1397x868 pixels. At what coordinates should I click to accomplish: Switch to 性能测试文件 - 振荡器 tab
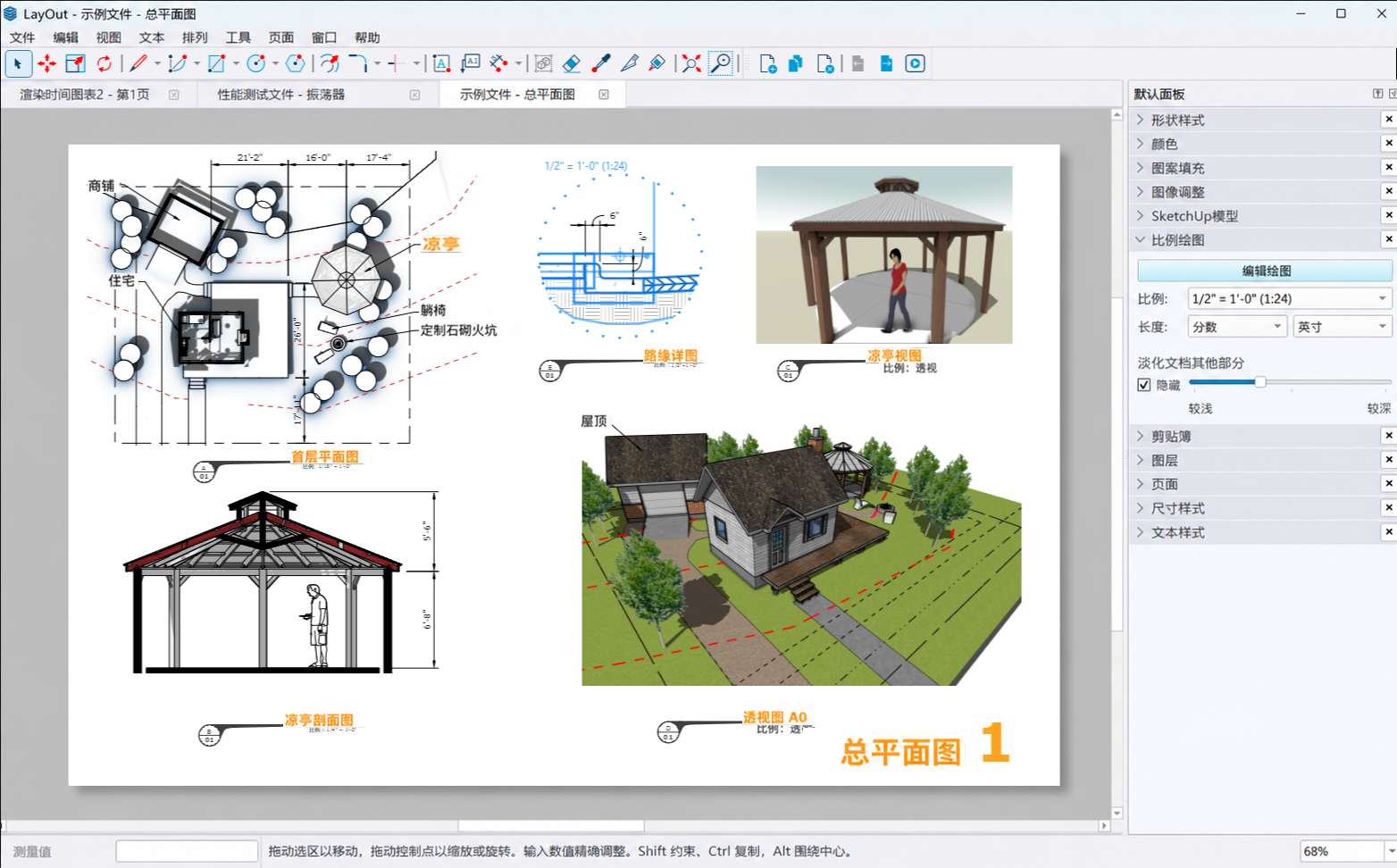tap(281, 95)
